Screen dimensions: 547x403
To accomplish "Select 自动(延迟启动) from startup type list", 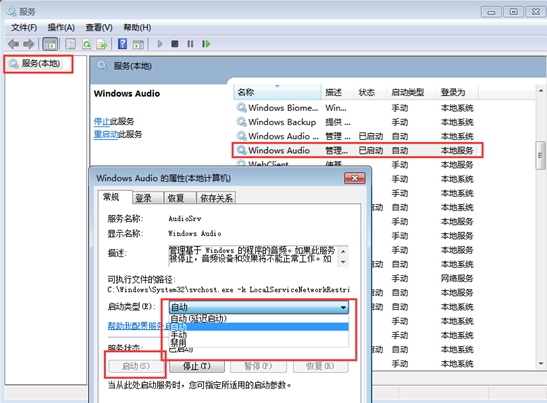I will point(198,318).
